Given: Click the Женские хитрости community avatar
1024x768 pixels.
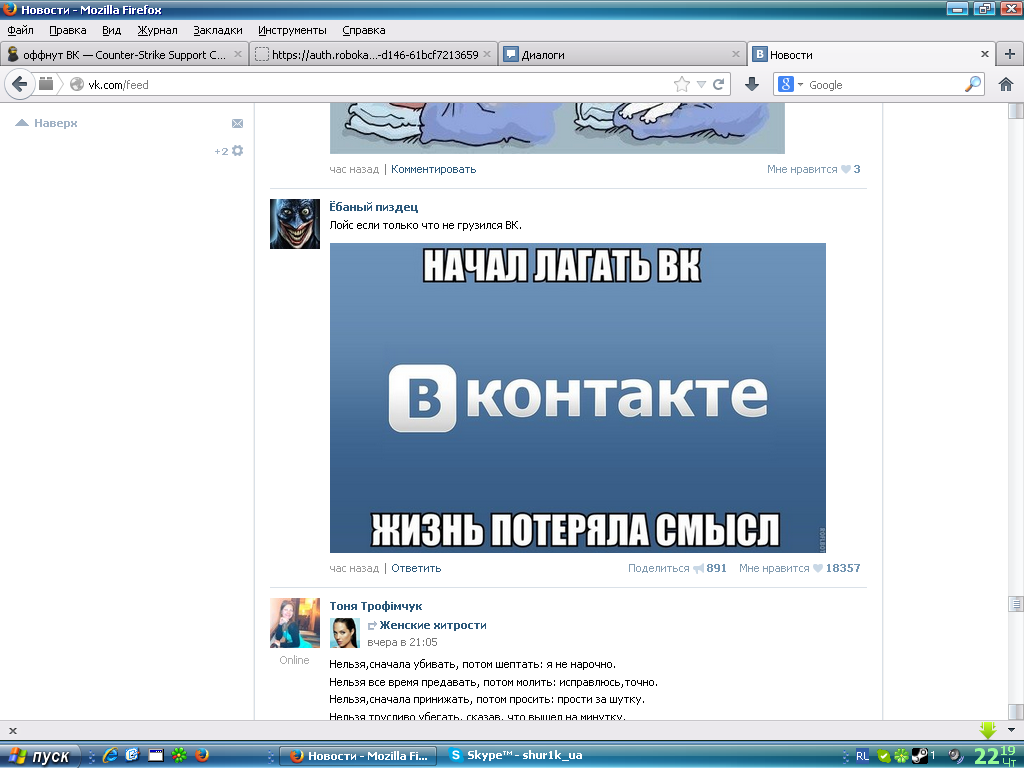Looking at the screenshot, I should point(345,633).
